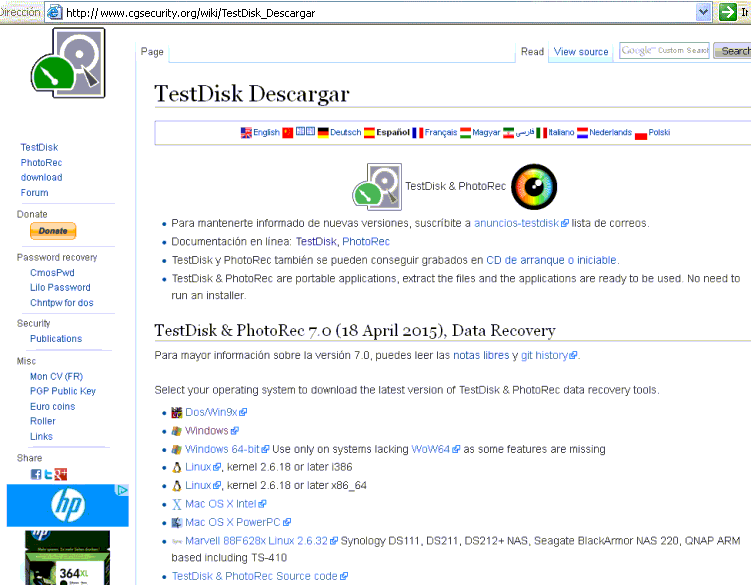The height and width of the screenshot is (585, 751).
Task: Open the View source tab
Action: 581,52
